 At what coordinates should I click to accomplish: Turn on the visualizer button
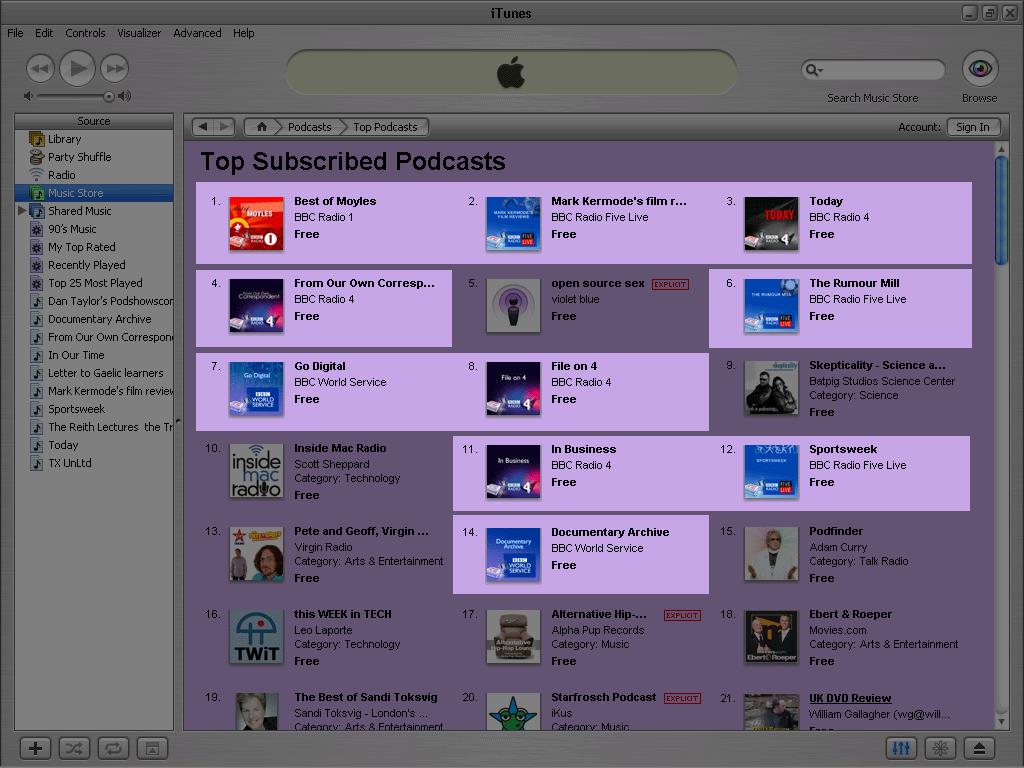click(x=940, y=748)
